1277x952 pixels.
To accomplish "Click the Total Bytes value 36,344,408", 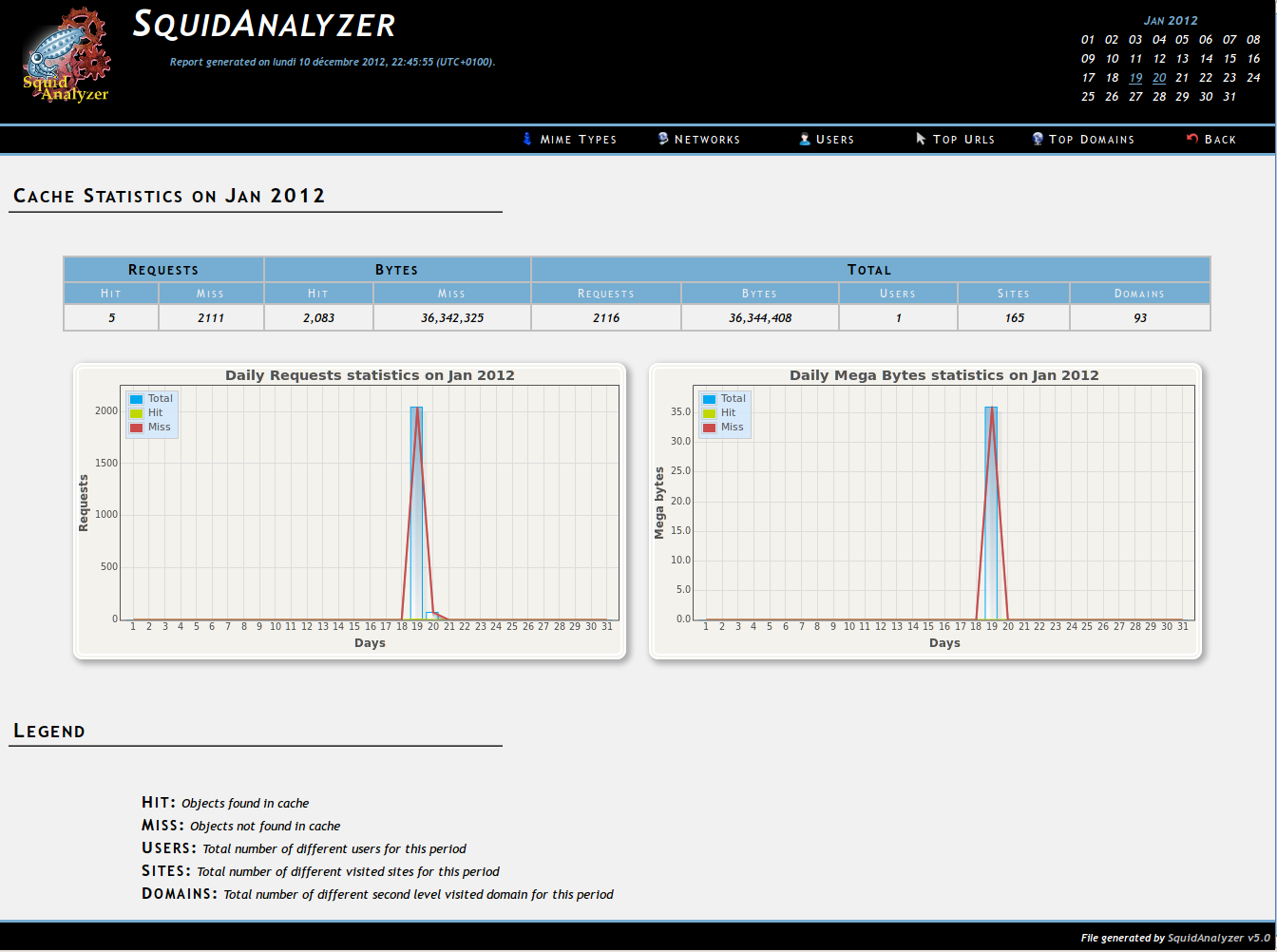I will pos(760,317).
